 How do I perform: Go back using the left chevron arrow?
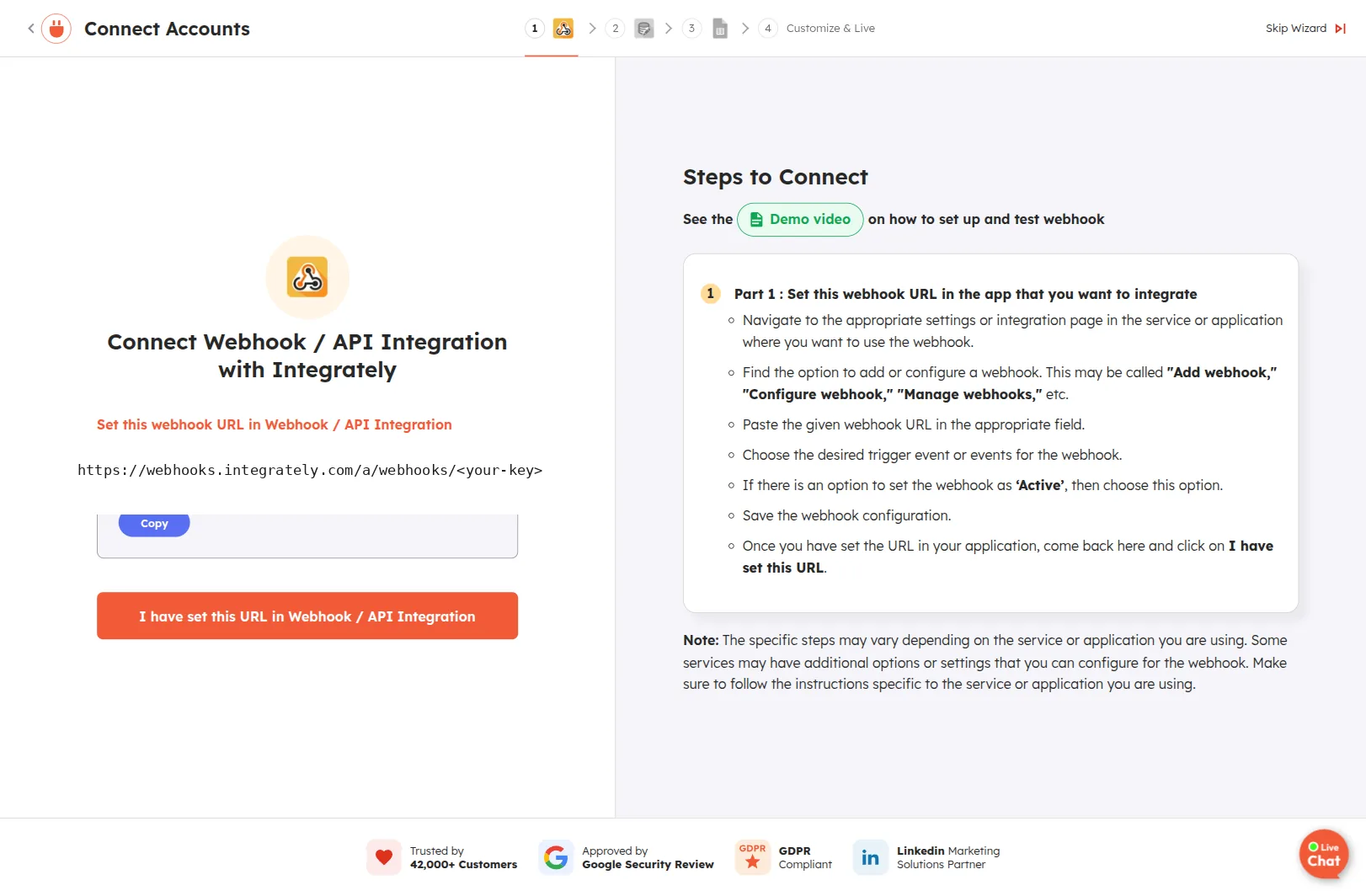(31, 29)
